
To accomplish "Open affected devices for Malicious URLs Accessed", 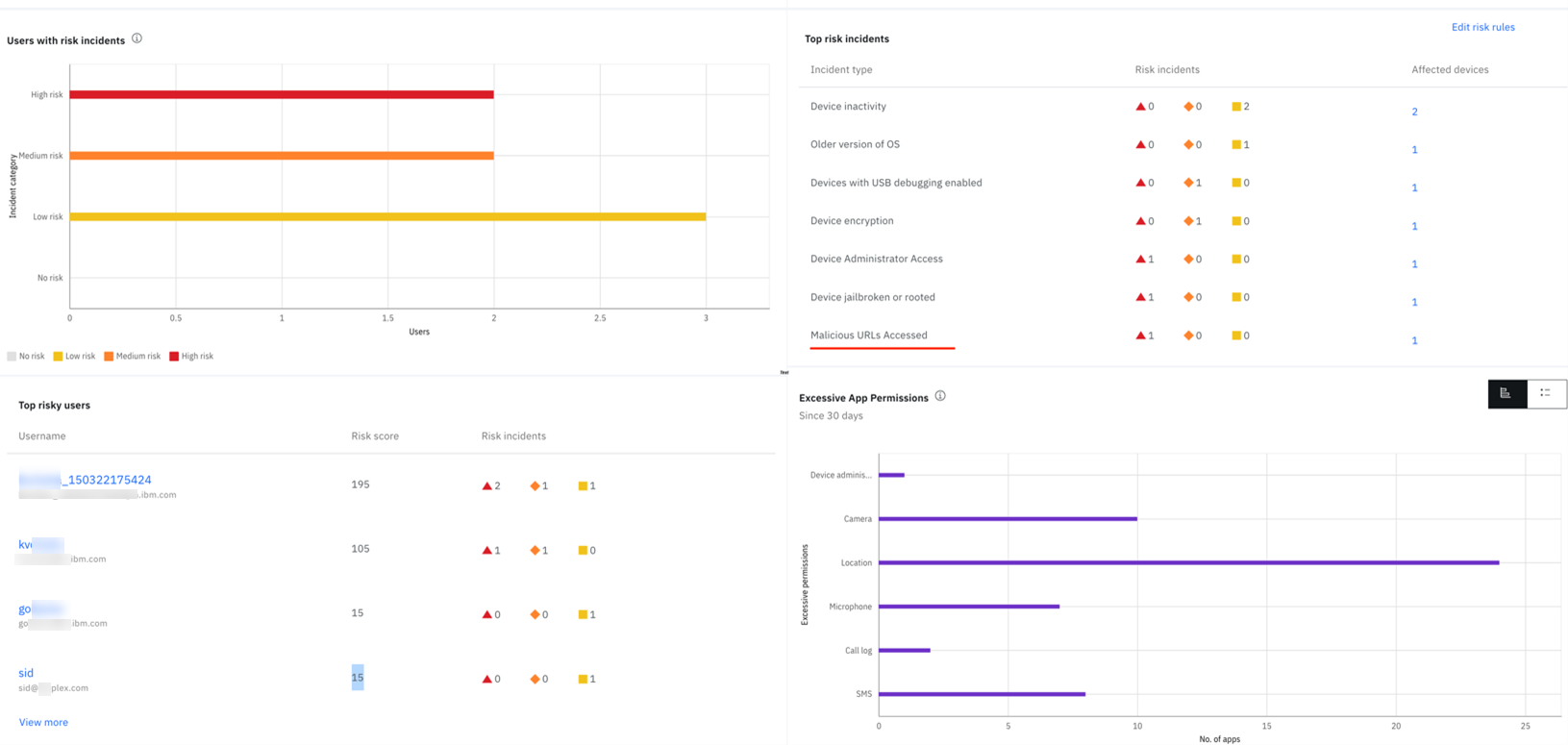I will point(1414,340).
